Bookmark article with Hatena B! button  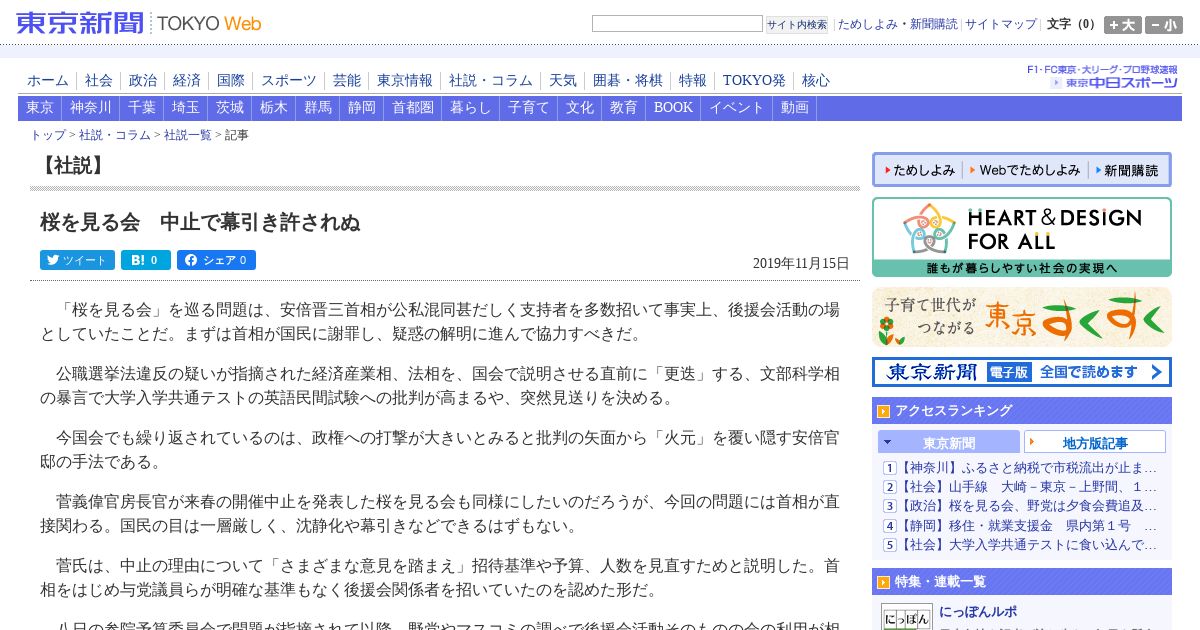click(146, 260)
